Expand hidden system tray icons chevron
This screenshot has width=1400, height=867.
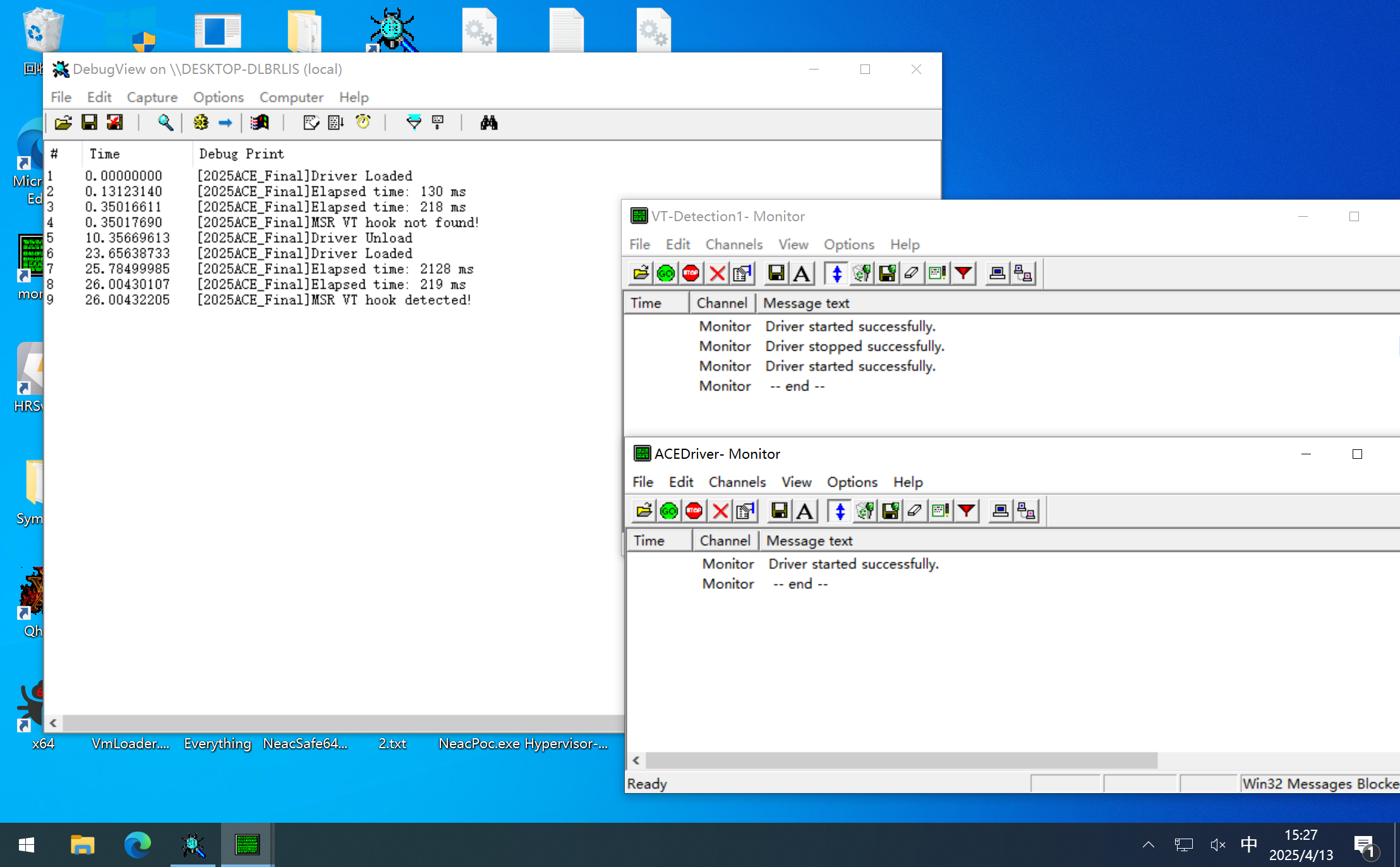[x=1149, y=845]
